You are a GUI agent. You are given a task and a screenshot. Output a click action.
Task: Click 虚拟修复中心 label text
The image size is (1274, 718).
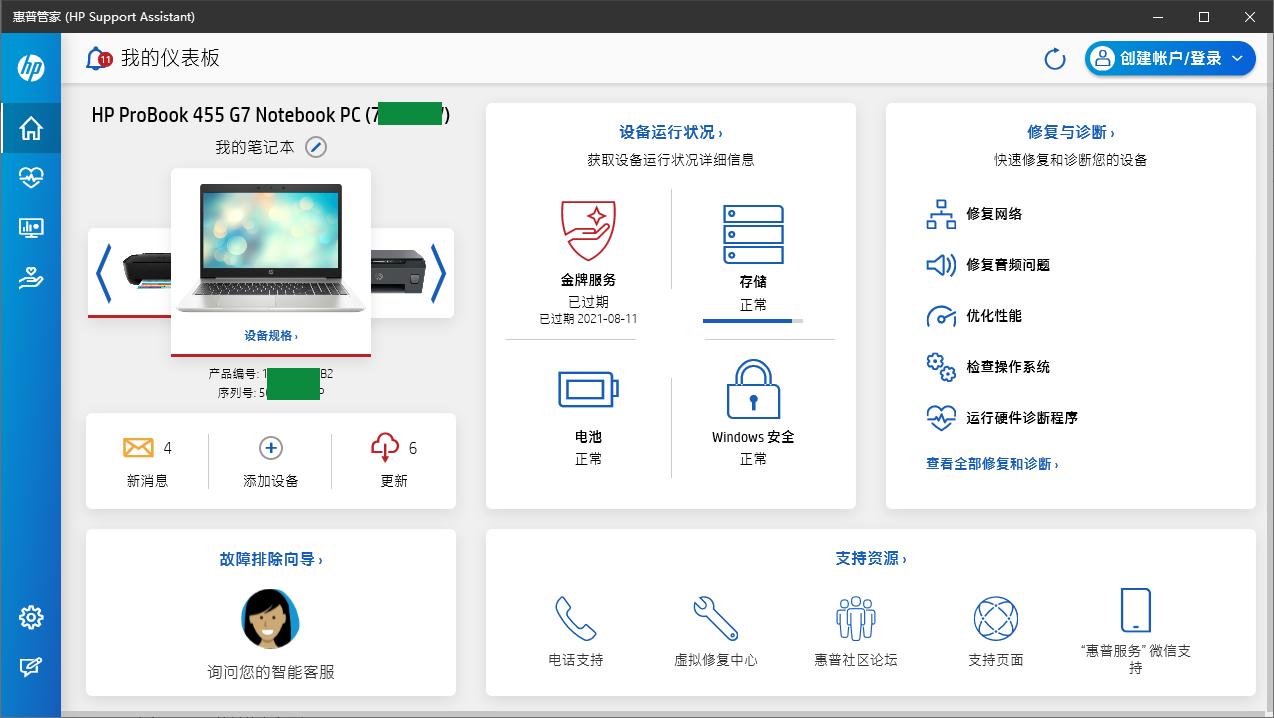[x=716, y=660]
